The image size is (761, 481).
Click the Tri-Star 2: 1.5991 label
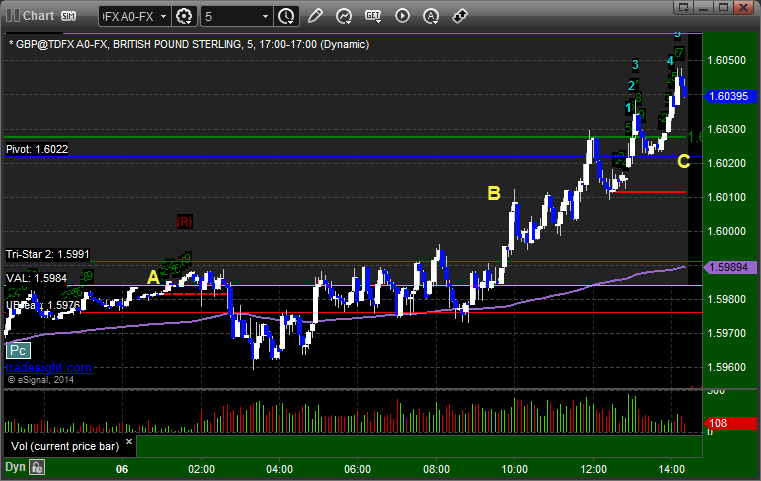[48, 254]
